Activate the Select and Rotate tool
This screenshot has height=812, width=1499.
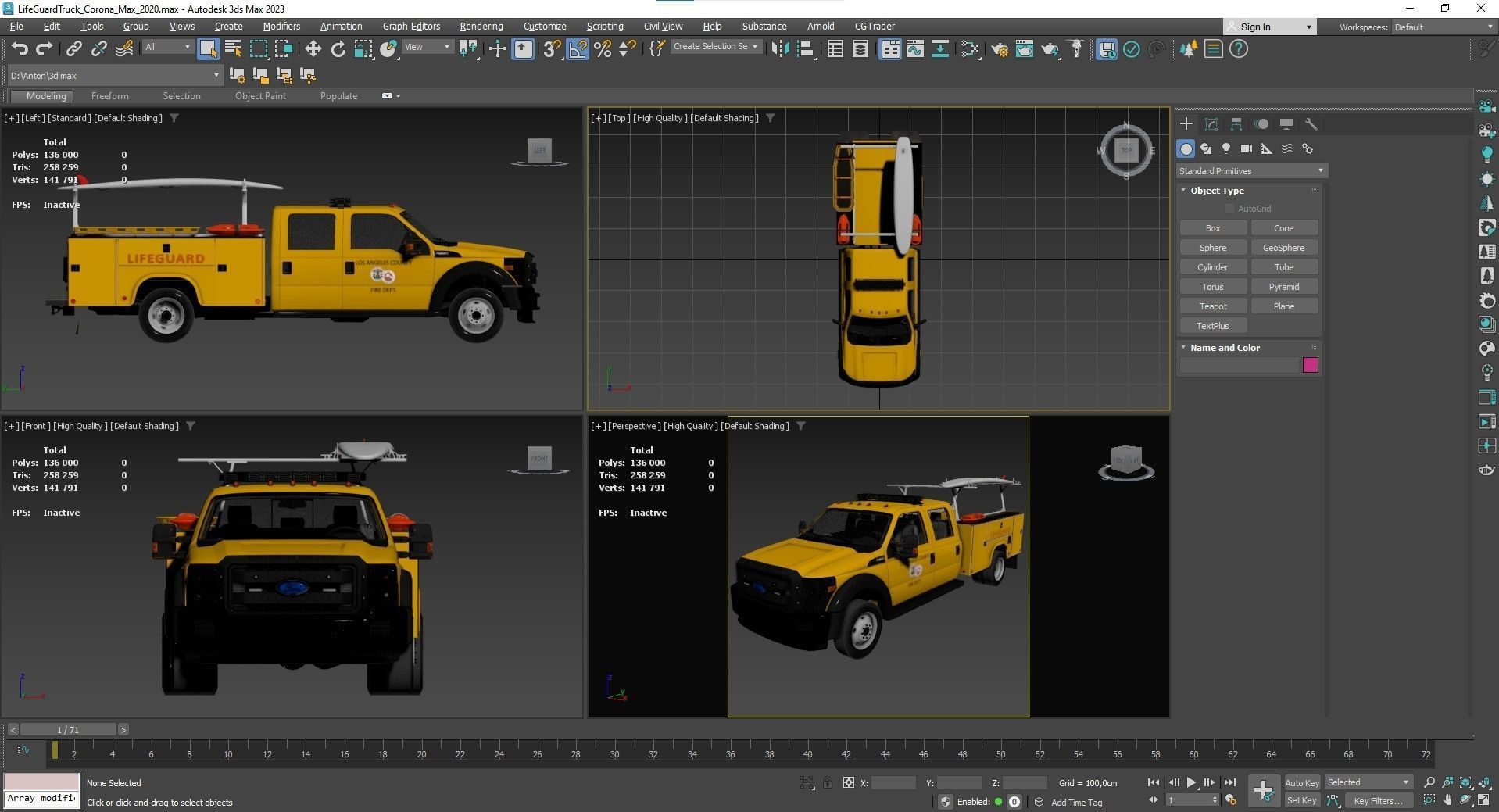[x=338, y=49]
